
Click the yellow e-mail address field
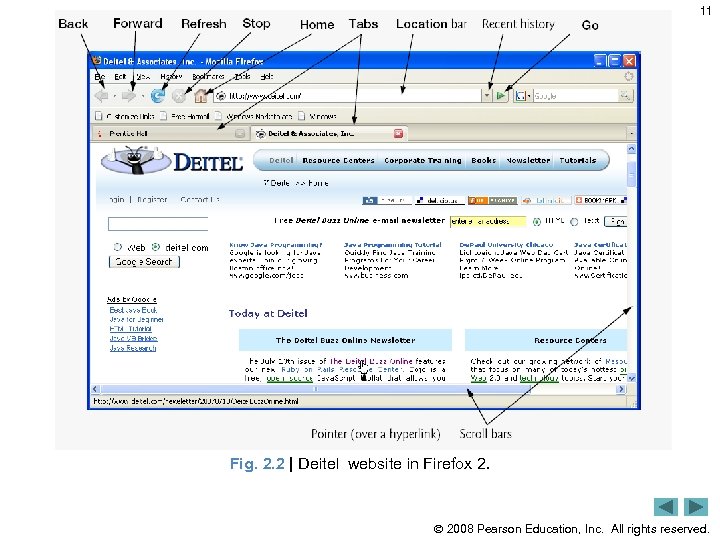488,222
